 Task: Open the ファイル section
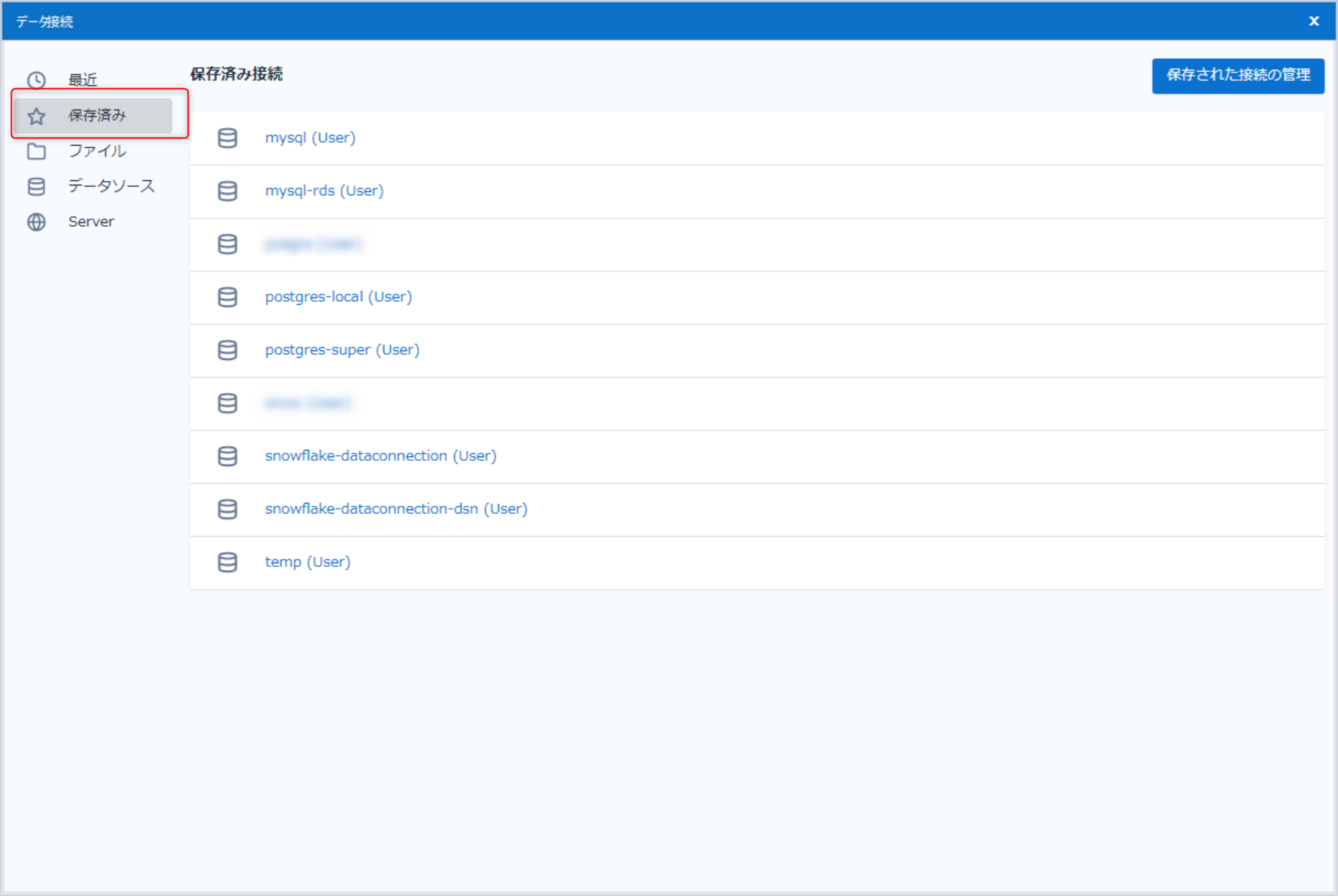tap(97, 151)
